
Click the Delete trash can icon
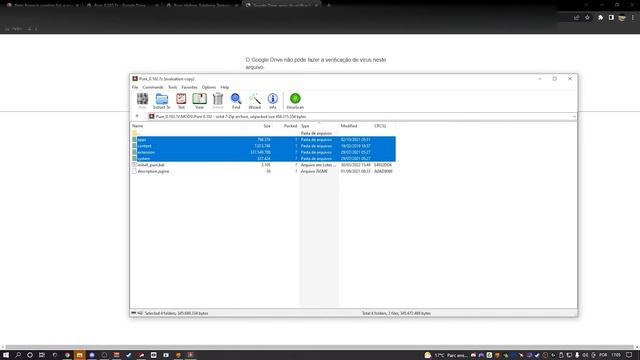[x=218, y=101]
